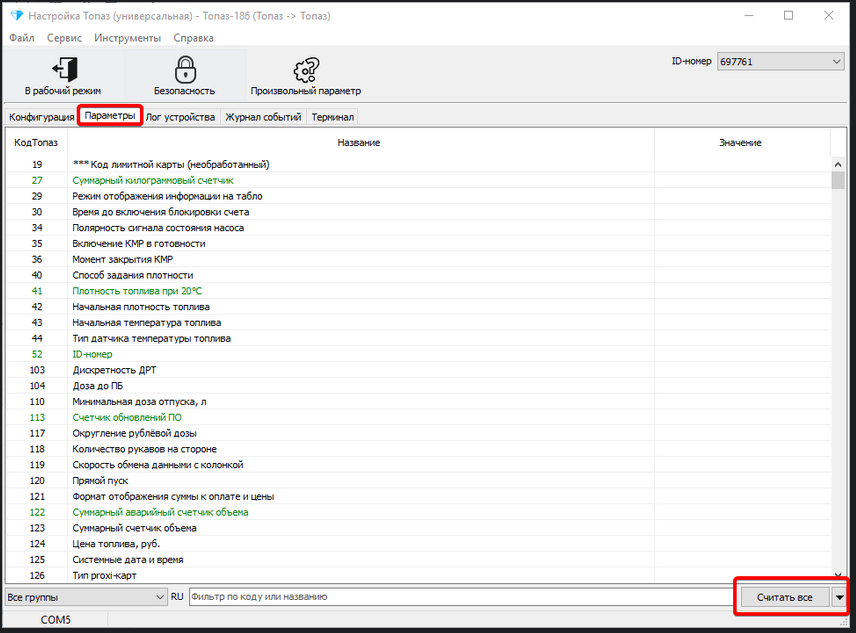The height and width of the screenshot is (633, 856).
Task: Switch to the Конфигурация tab
Action: (x=41, y=117)
